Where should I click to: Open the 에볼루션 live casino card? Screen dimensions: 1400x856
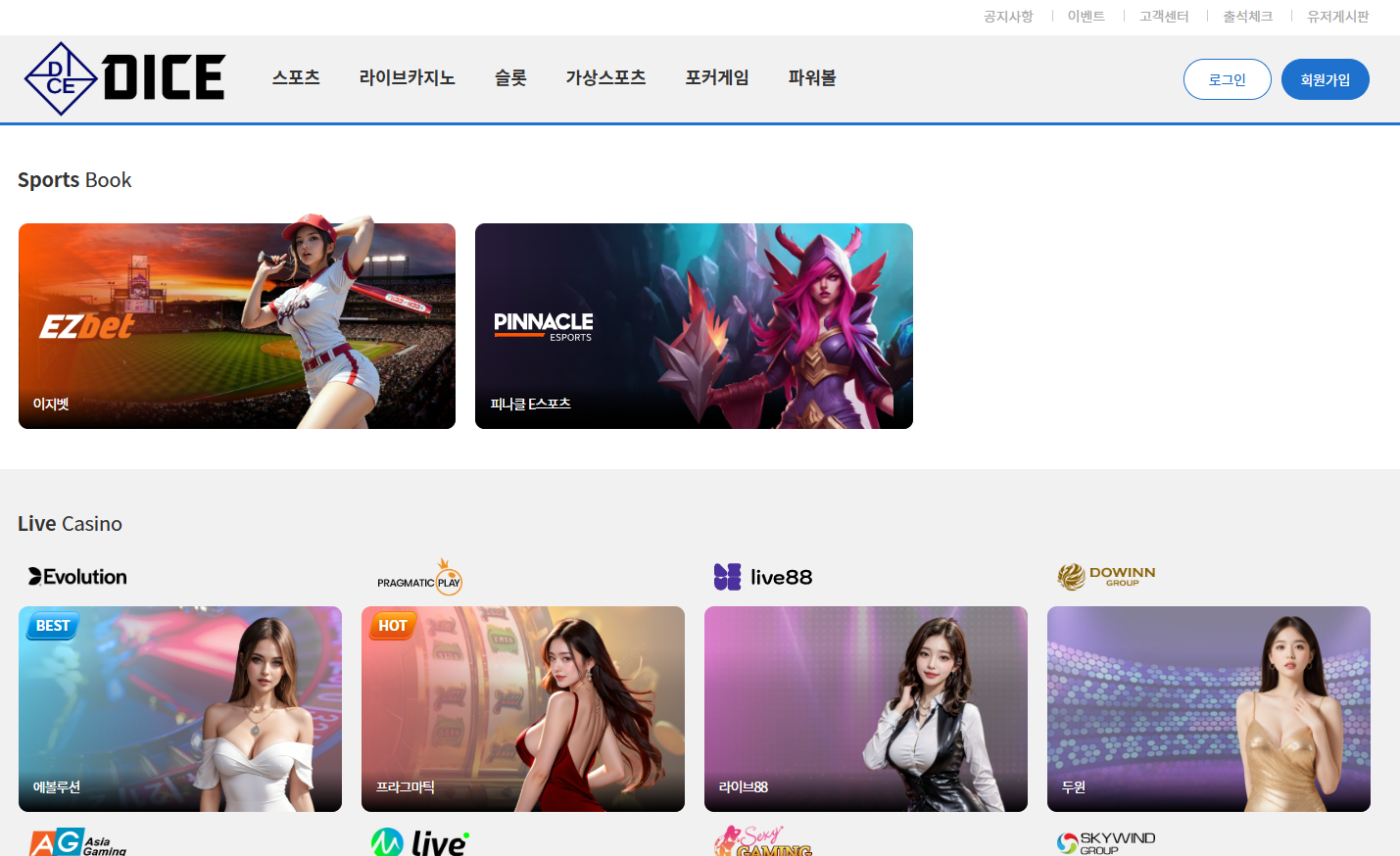click(180, 709)
